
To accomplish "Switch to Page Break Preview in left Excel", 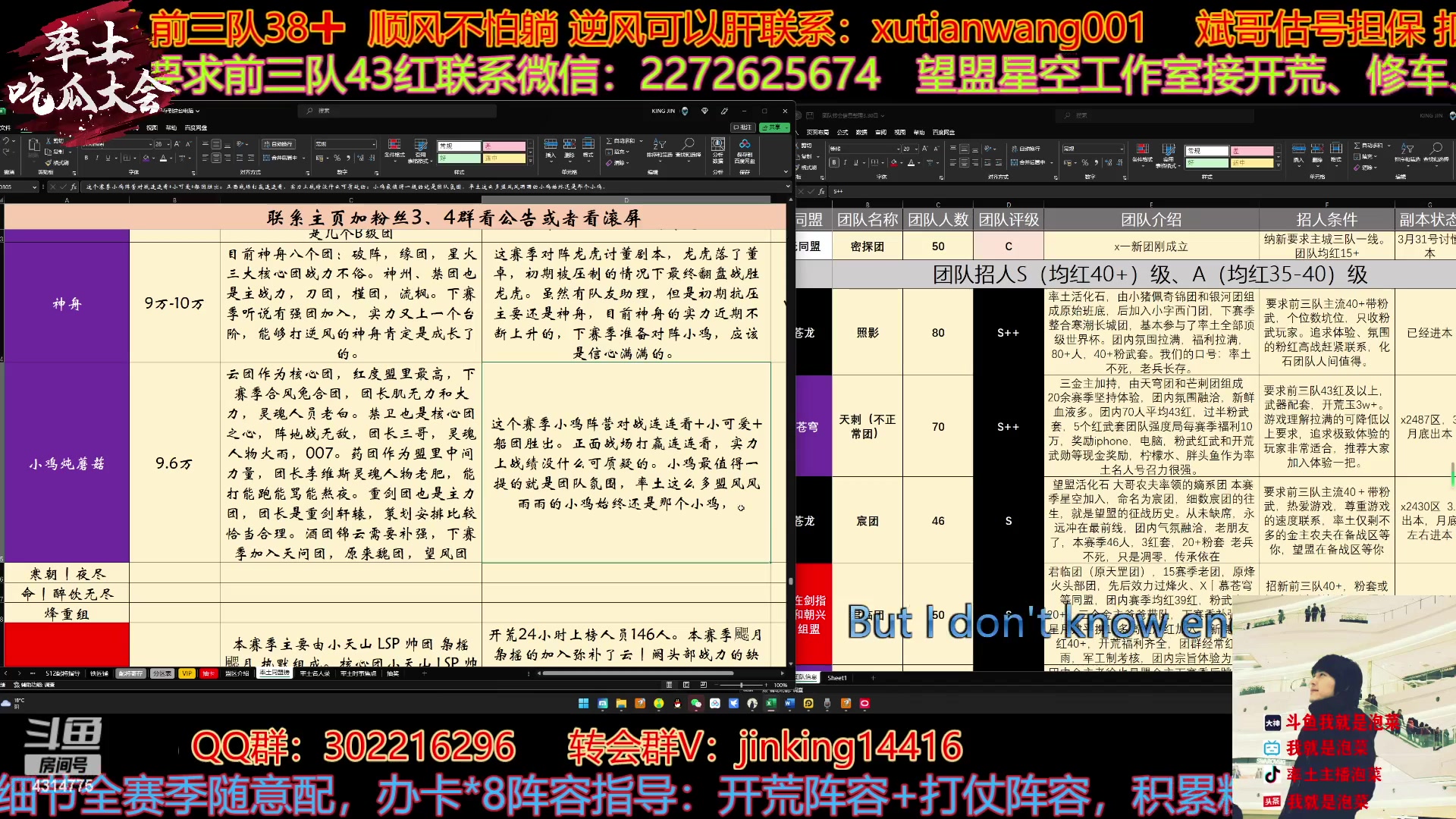I will point(703,685).
